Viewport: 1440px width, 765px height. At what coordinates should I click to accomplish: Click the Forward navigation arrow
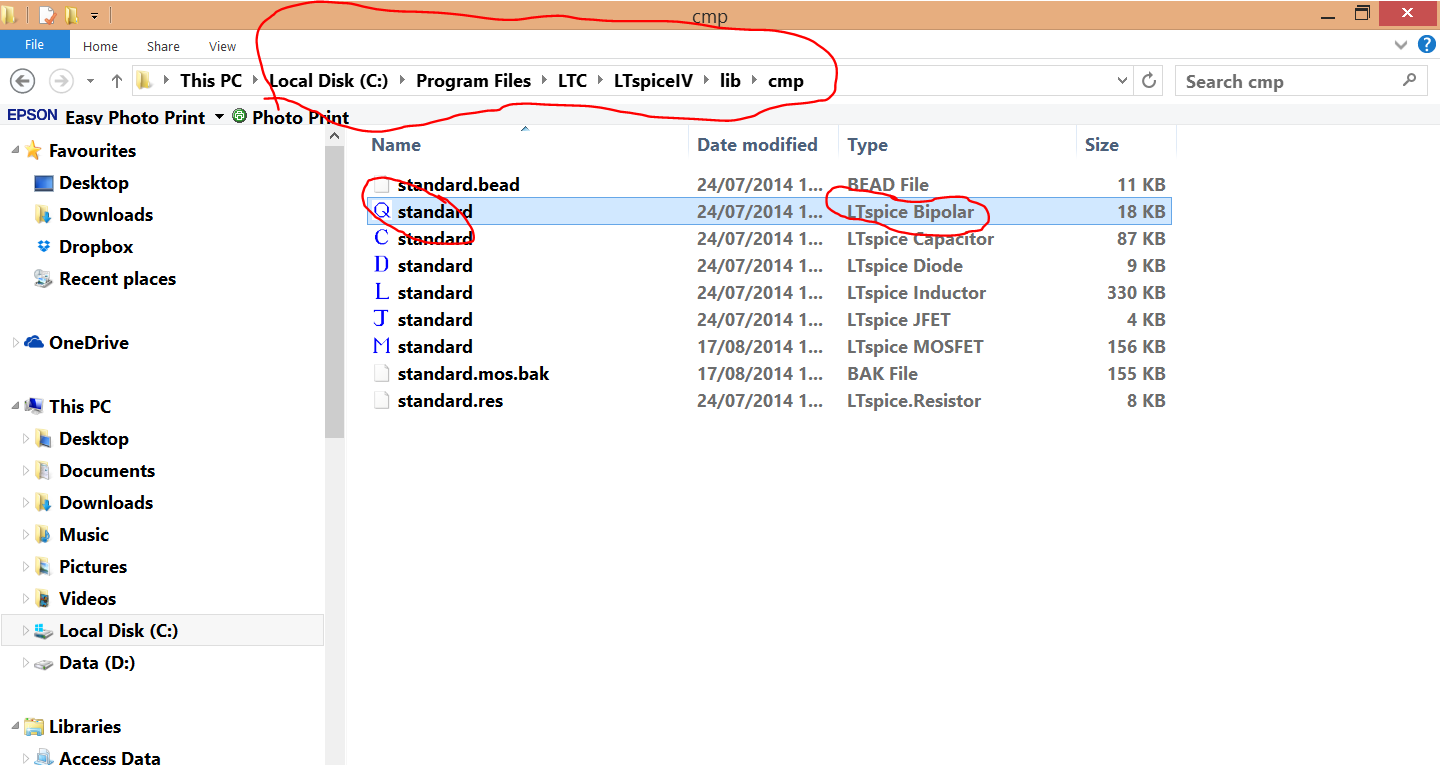(61, 81)
